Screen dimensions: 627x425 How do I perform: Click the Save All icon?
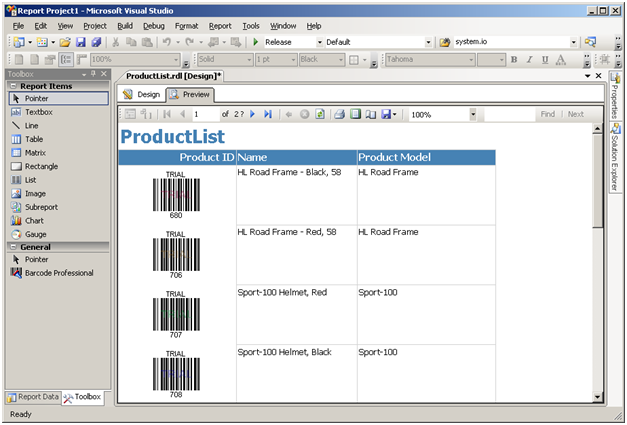tap(96, 42)
